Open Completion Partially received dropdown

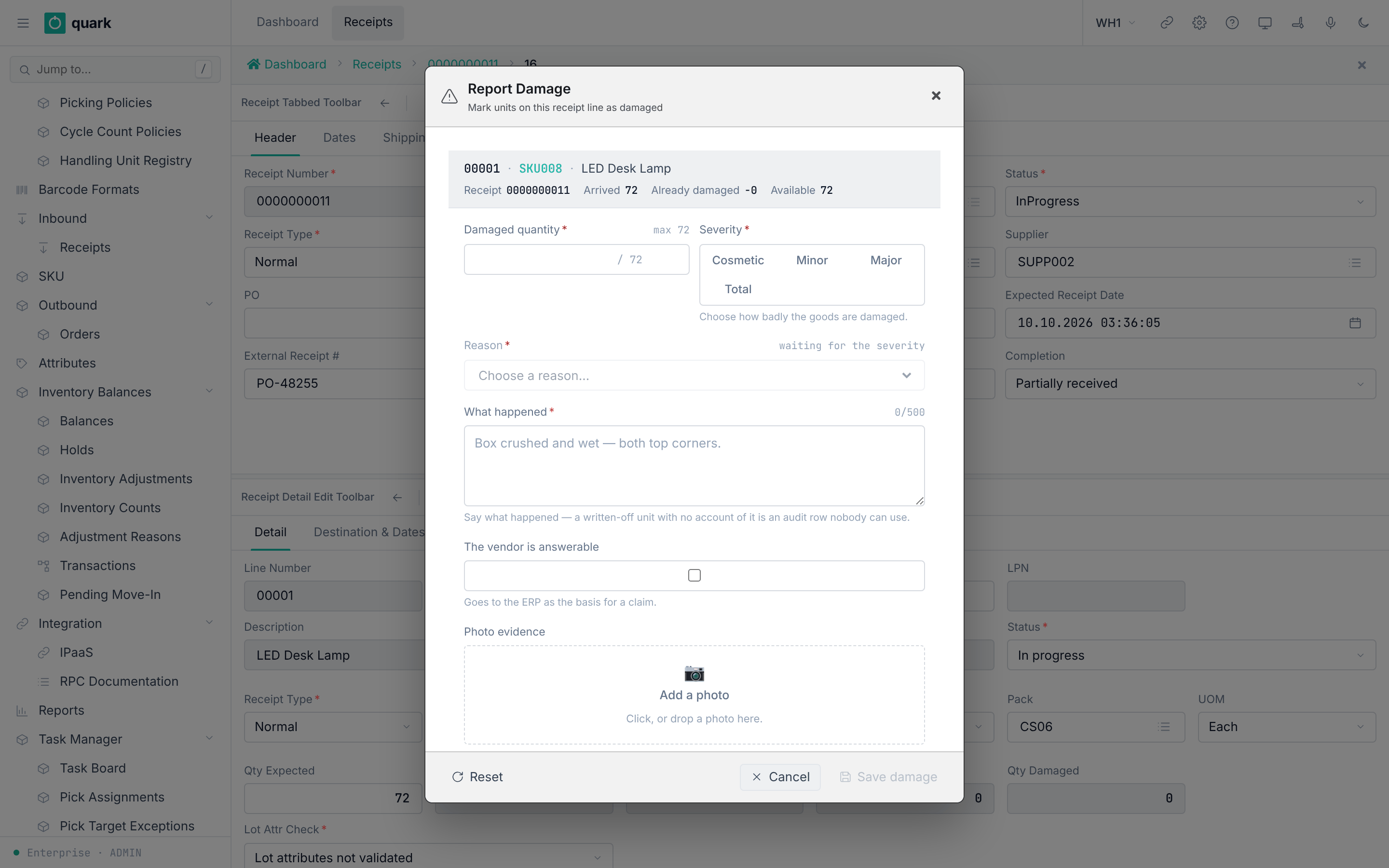[1190, 383]
